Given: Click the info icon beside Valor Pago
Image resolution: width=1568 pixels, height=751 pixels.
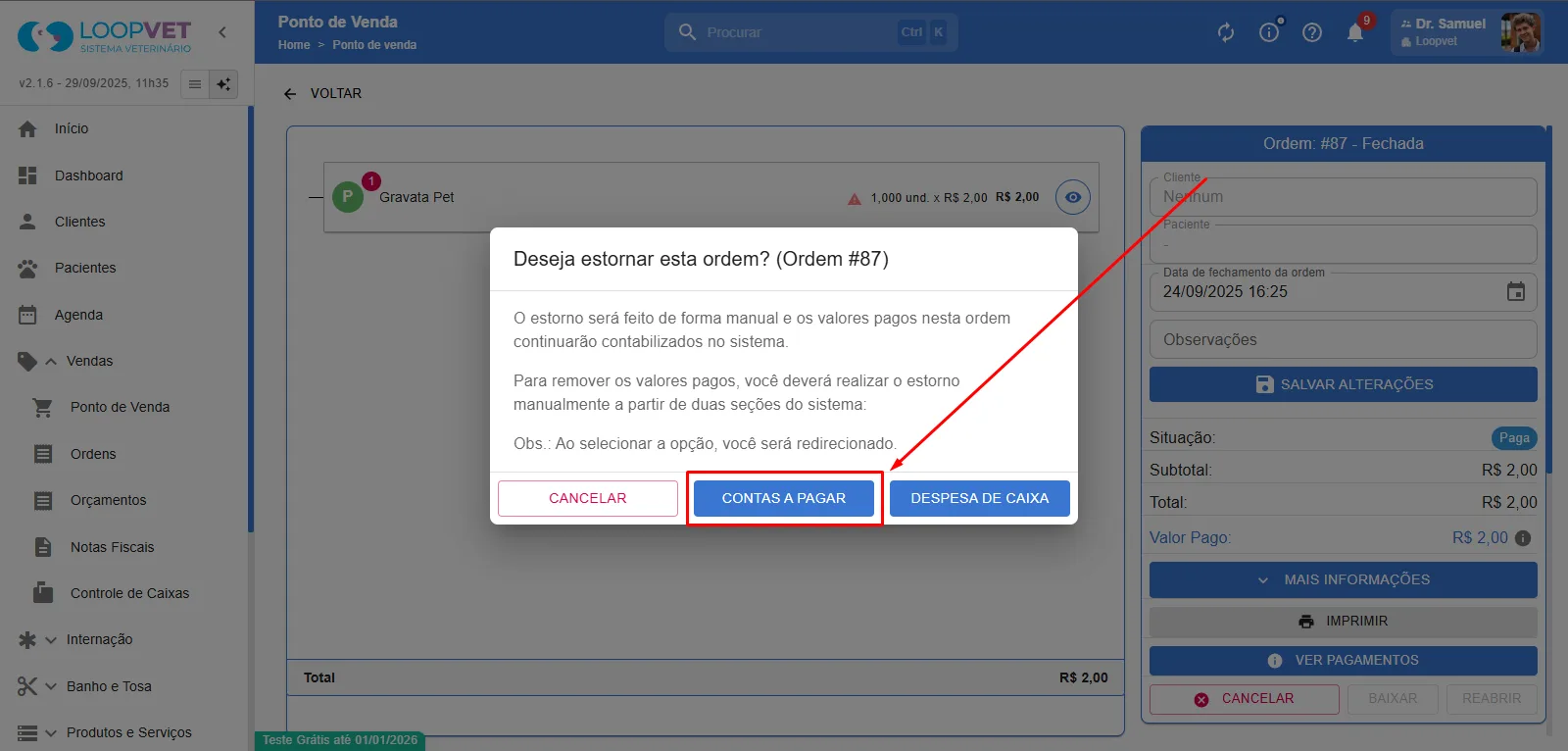Looking at the screenshot, I should tap(1523, 538).
